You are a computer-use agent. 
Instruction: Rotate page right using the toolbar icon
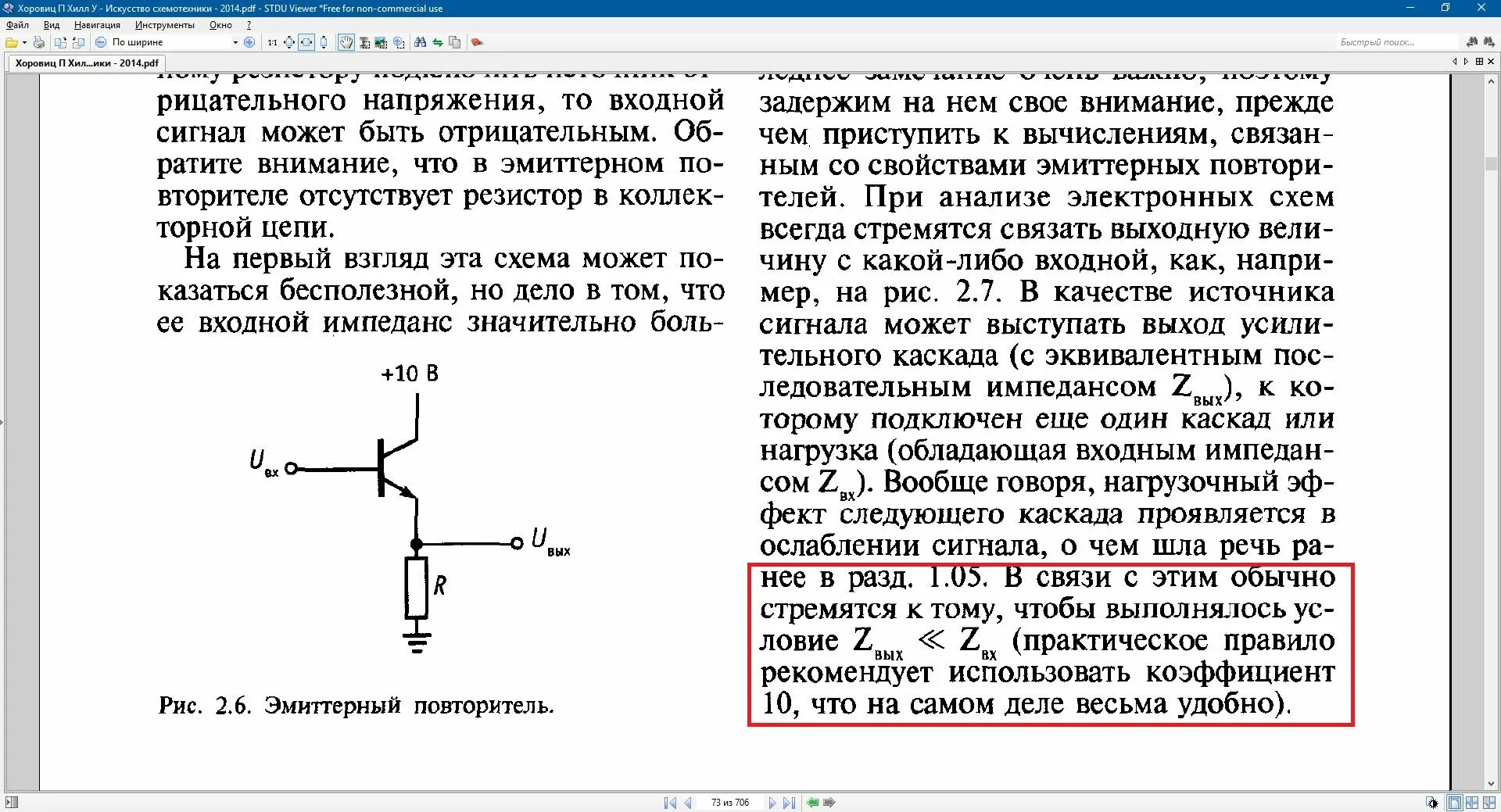click(x=60, y=42)
